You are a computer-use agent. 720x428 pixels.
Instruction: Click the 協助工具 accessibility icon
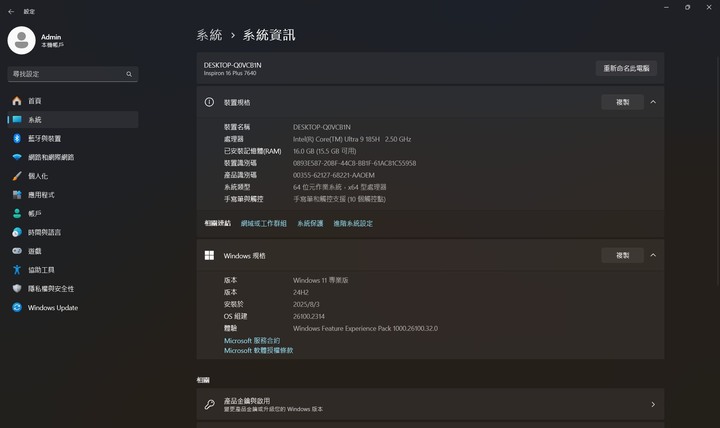pos(17,270)
